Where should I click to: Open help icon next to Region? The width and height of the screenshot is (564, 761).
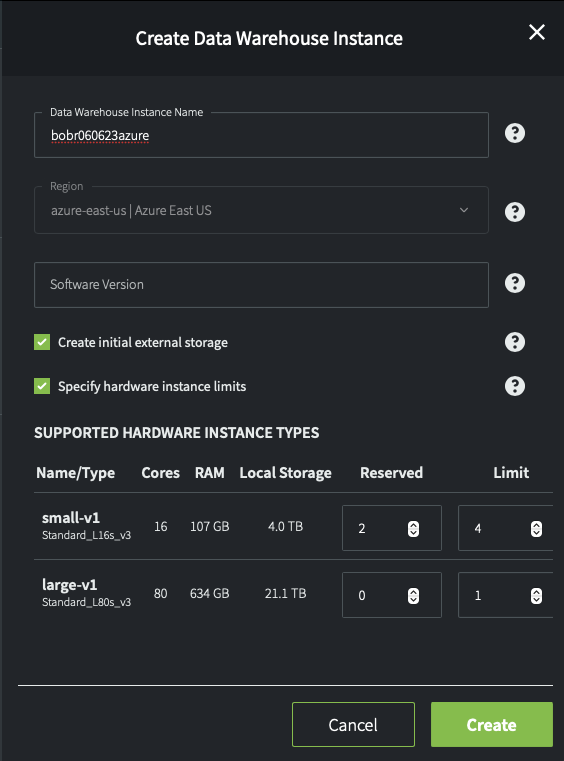[x=514, y=212]
